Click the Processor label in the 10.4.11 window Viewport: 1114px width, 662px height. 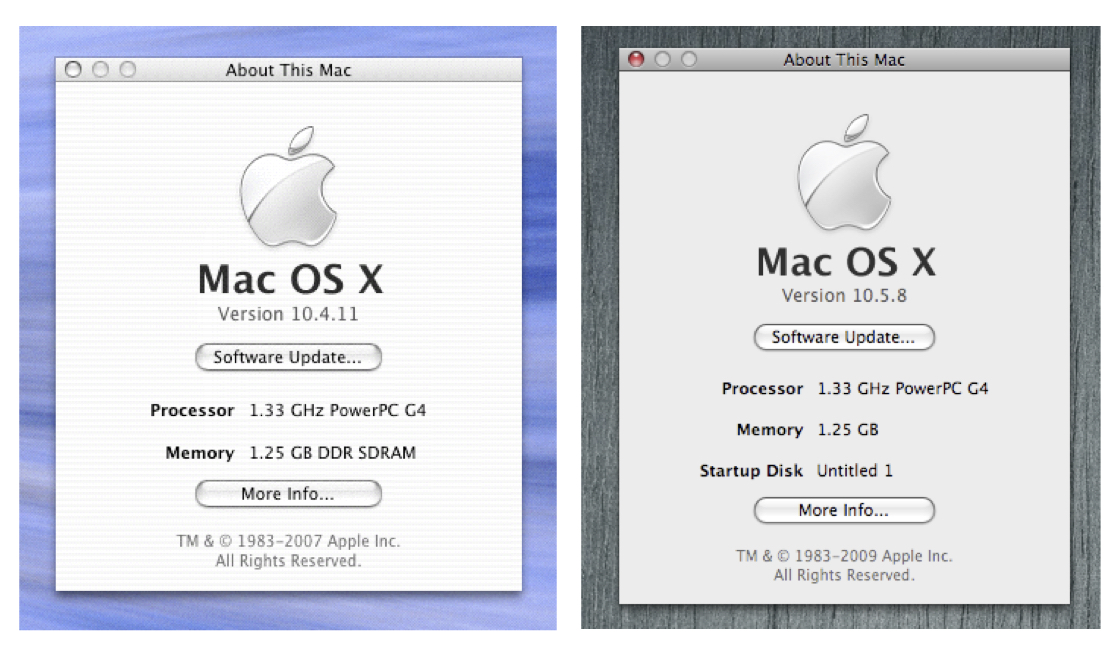click(x=192, y=411)
